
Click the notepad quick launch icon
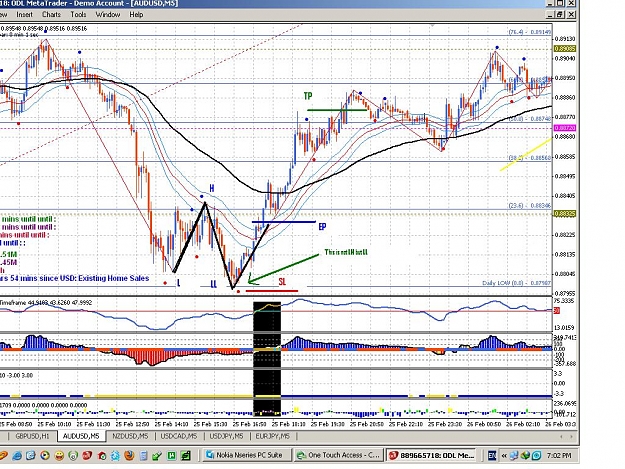tap(143, 456)
